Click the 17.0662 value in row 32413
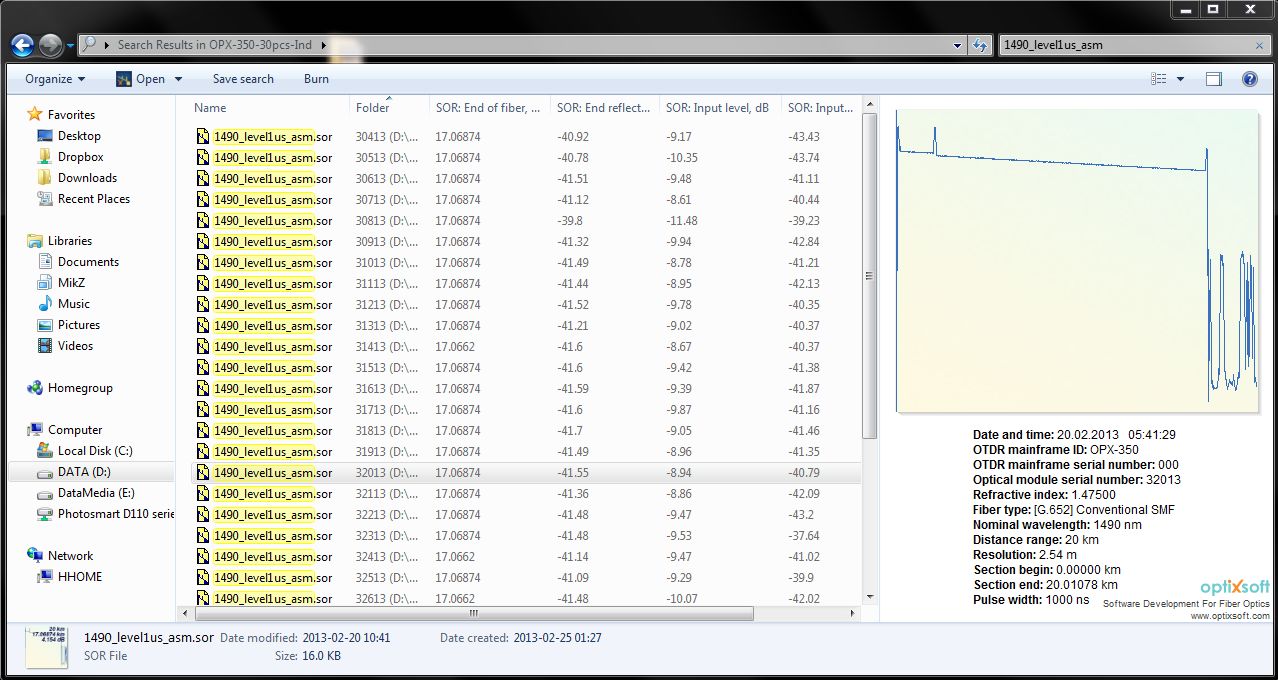 tap(455, 557)
